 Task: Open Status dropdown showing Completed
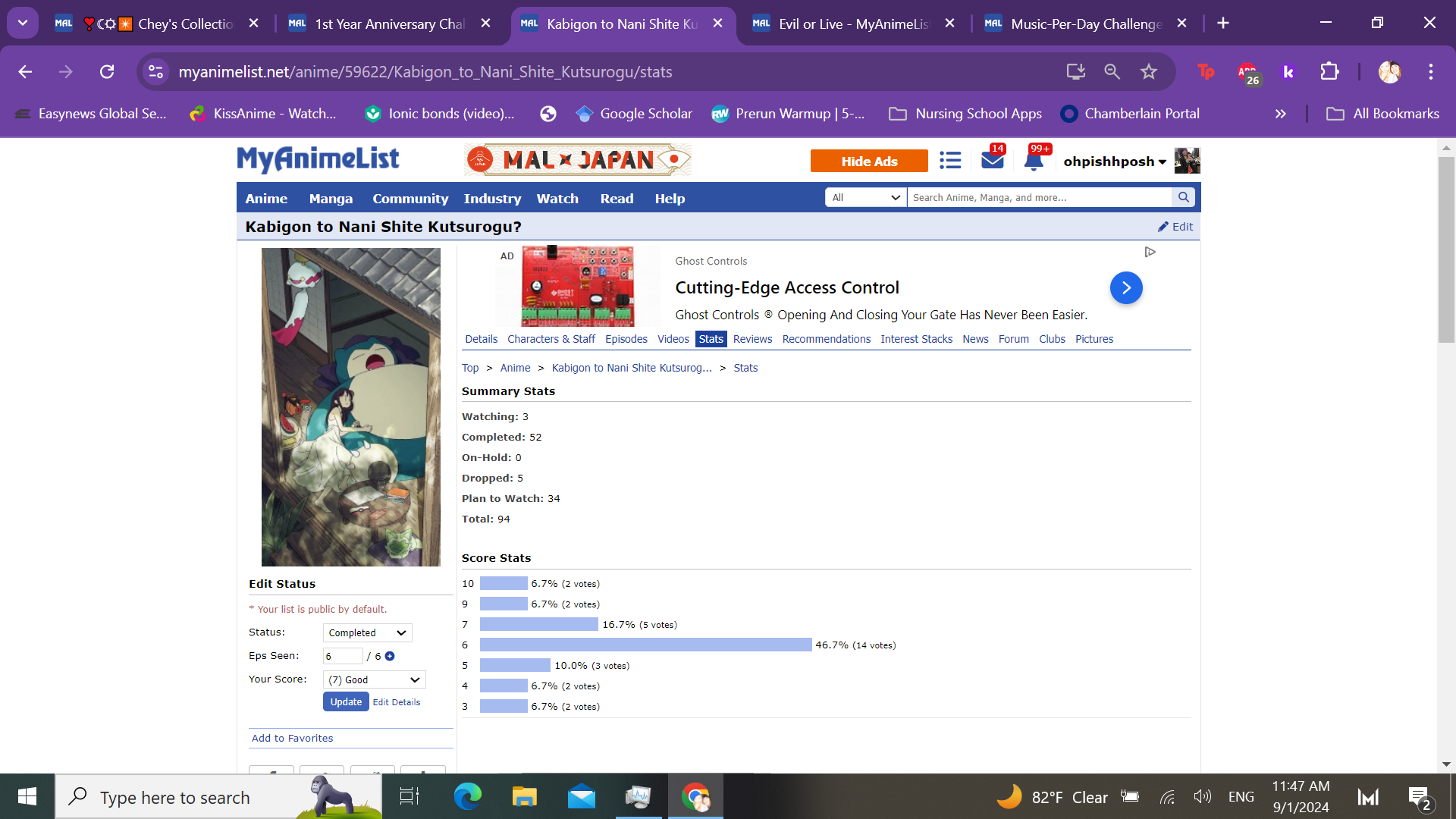[x=367, y=632]
